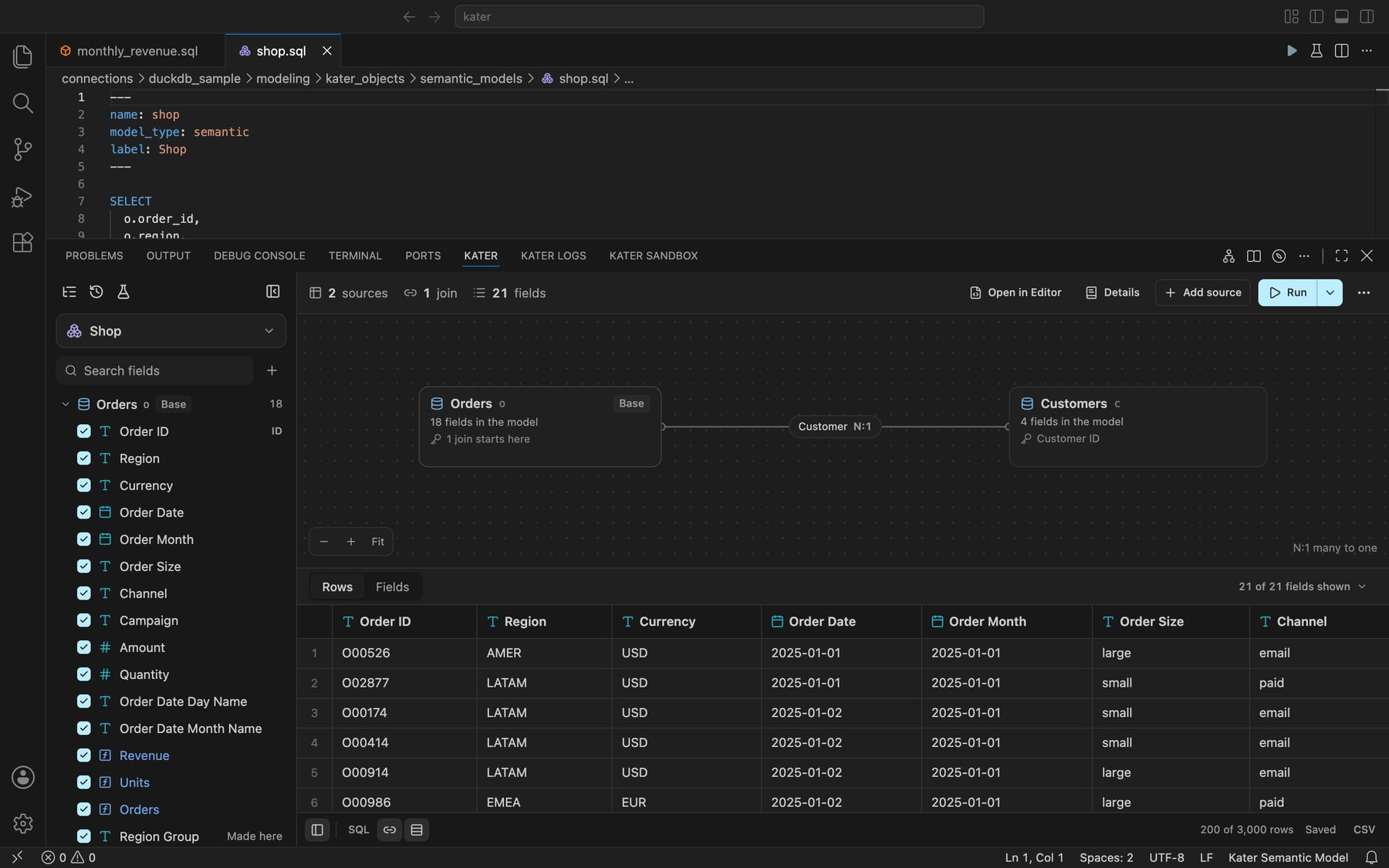This screenshot has height=868, width=1389.
Task: Switch to the TERMINAL panel tab
Action: pyautogui.click(x=355, y=255)
